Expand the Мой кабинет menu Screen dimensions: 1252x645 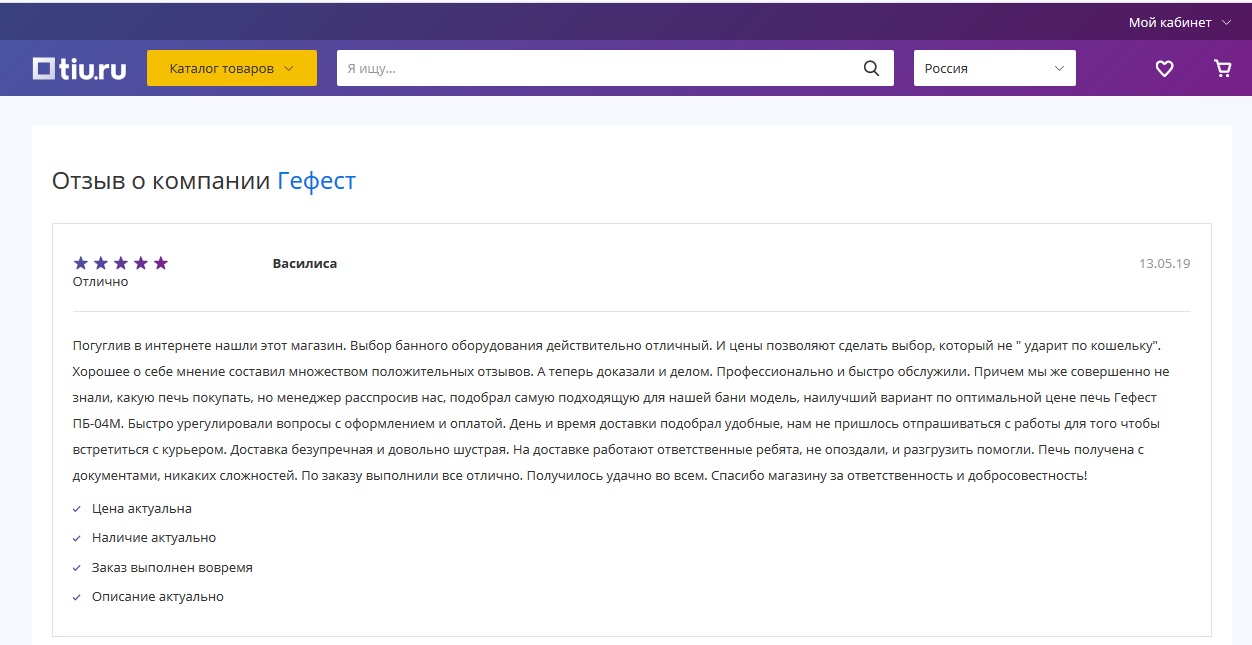pos(1180,22)
